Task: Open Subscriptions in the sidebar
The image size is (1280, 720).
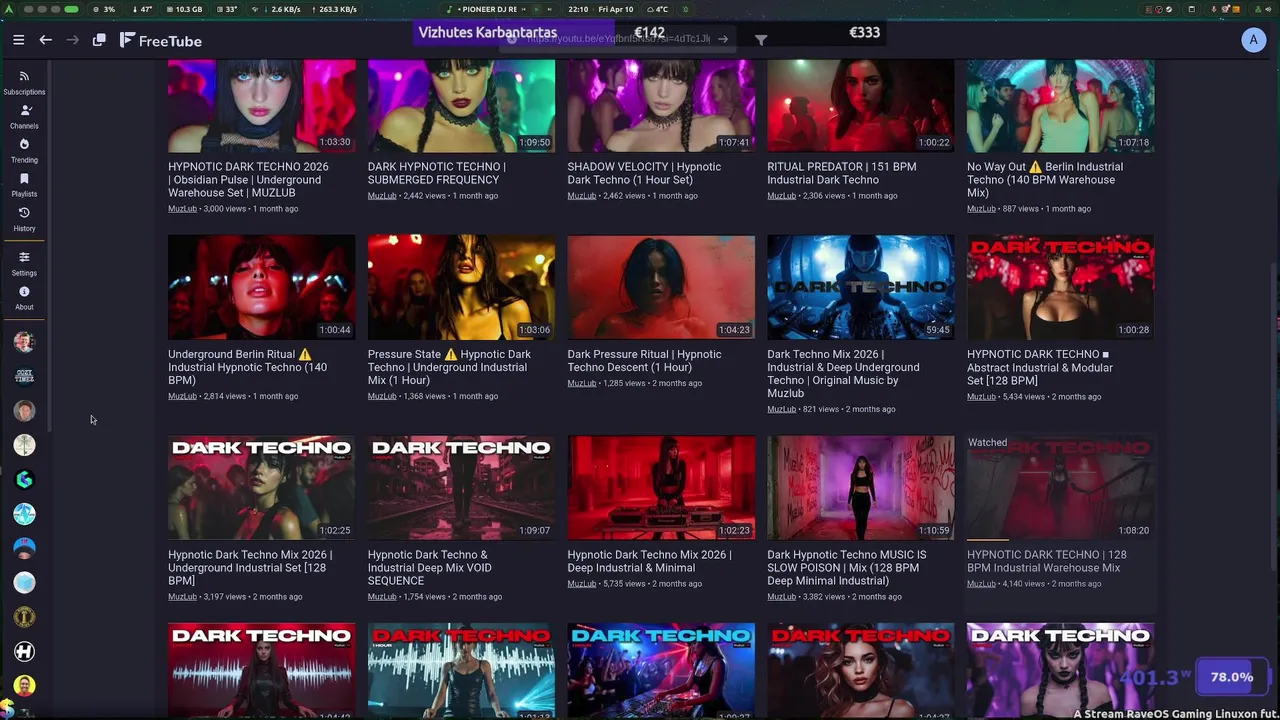Action: pyautogui.click(x=24, y=83)
